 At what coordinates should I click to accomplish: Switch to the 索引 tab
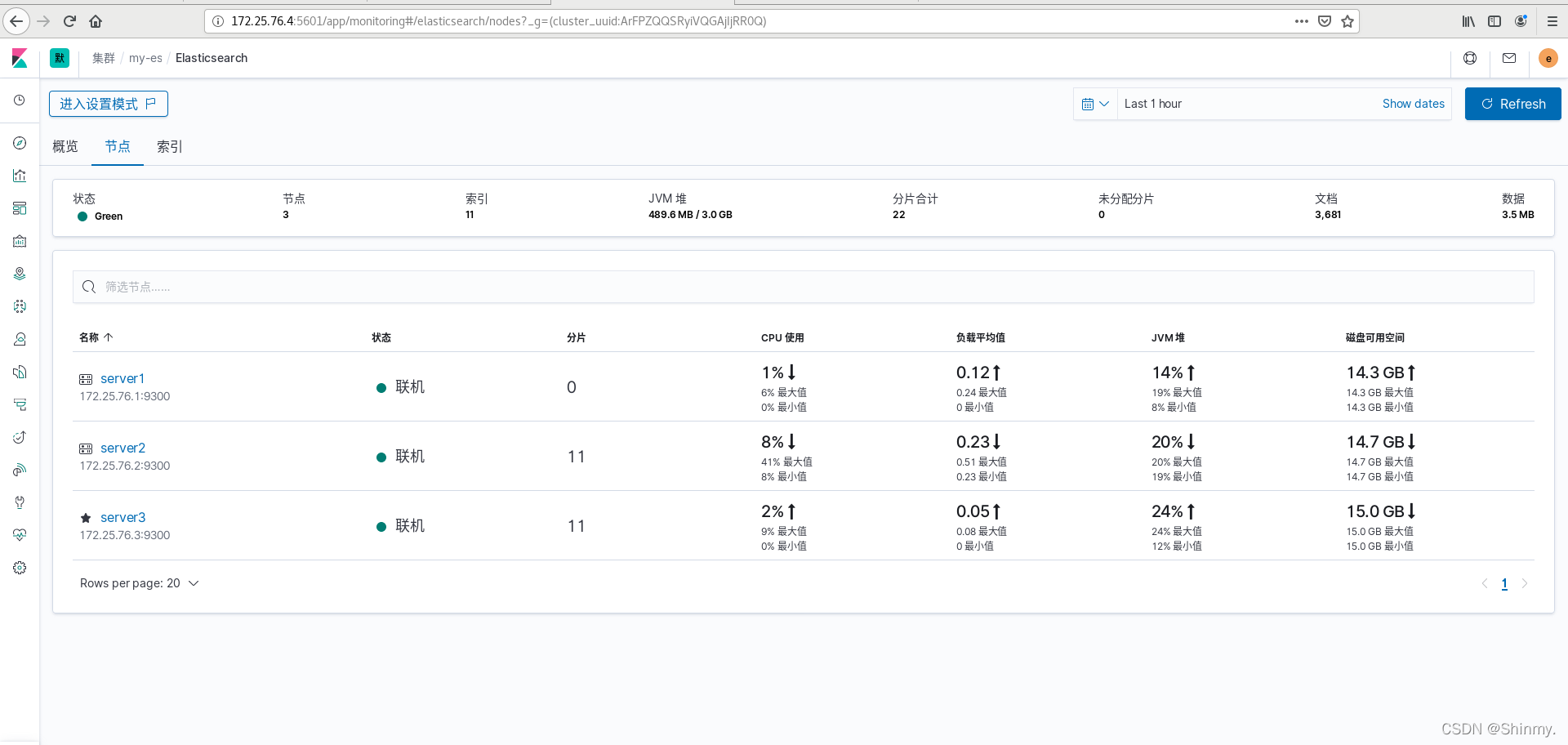click(x=170, y=146)
